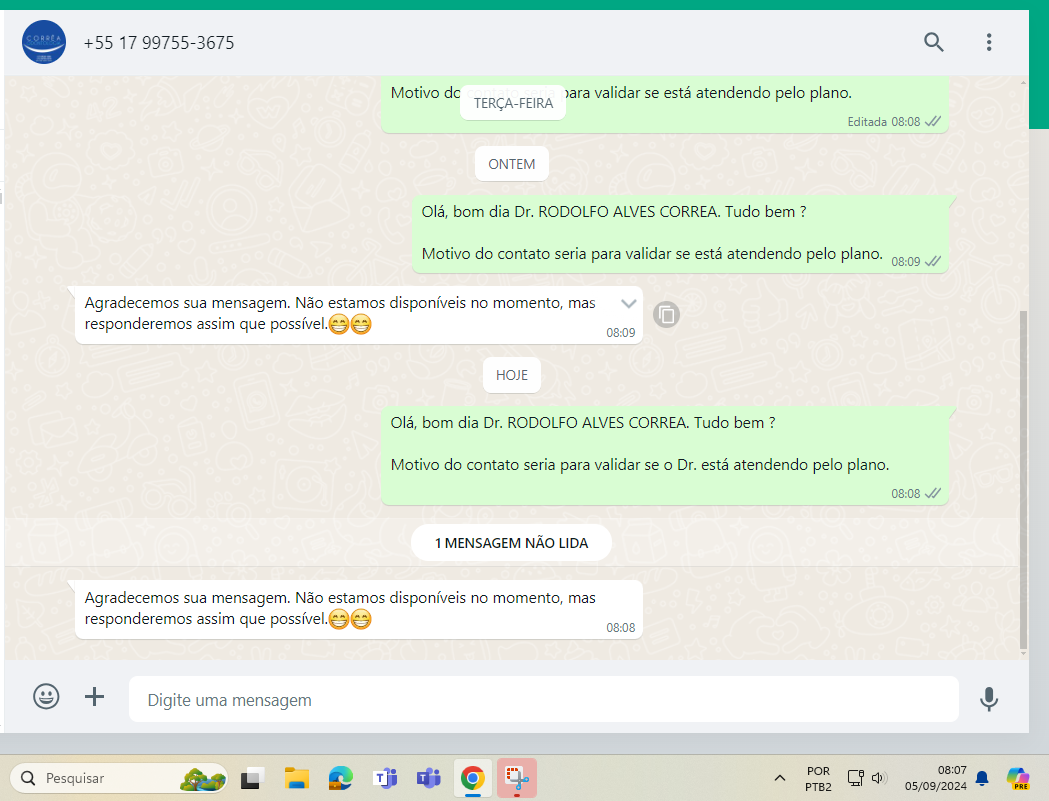Screen dimensions: 1049x801
Task: Open the emoji picker
Action: pyautogui.click(x=46, y=697)
